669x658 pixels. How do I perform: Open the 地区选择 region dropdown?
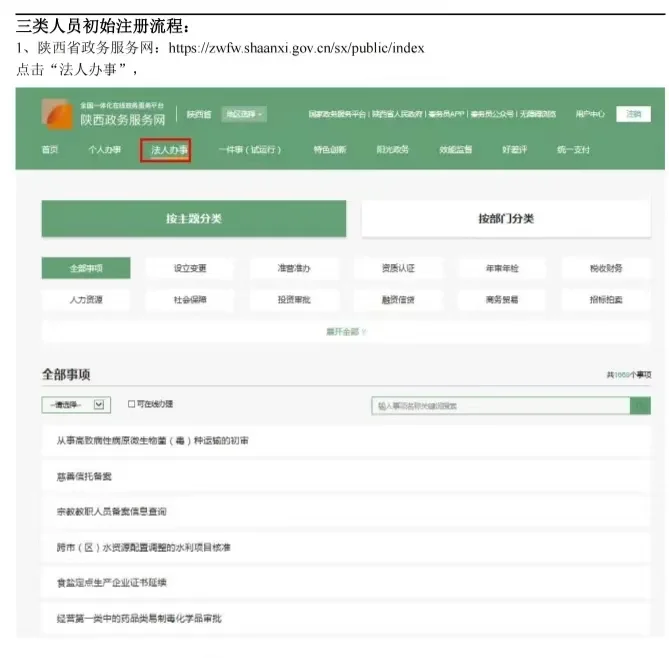[244, 114]
